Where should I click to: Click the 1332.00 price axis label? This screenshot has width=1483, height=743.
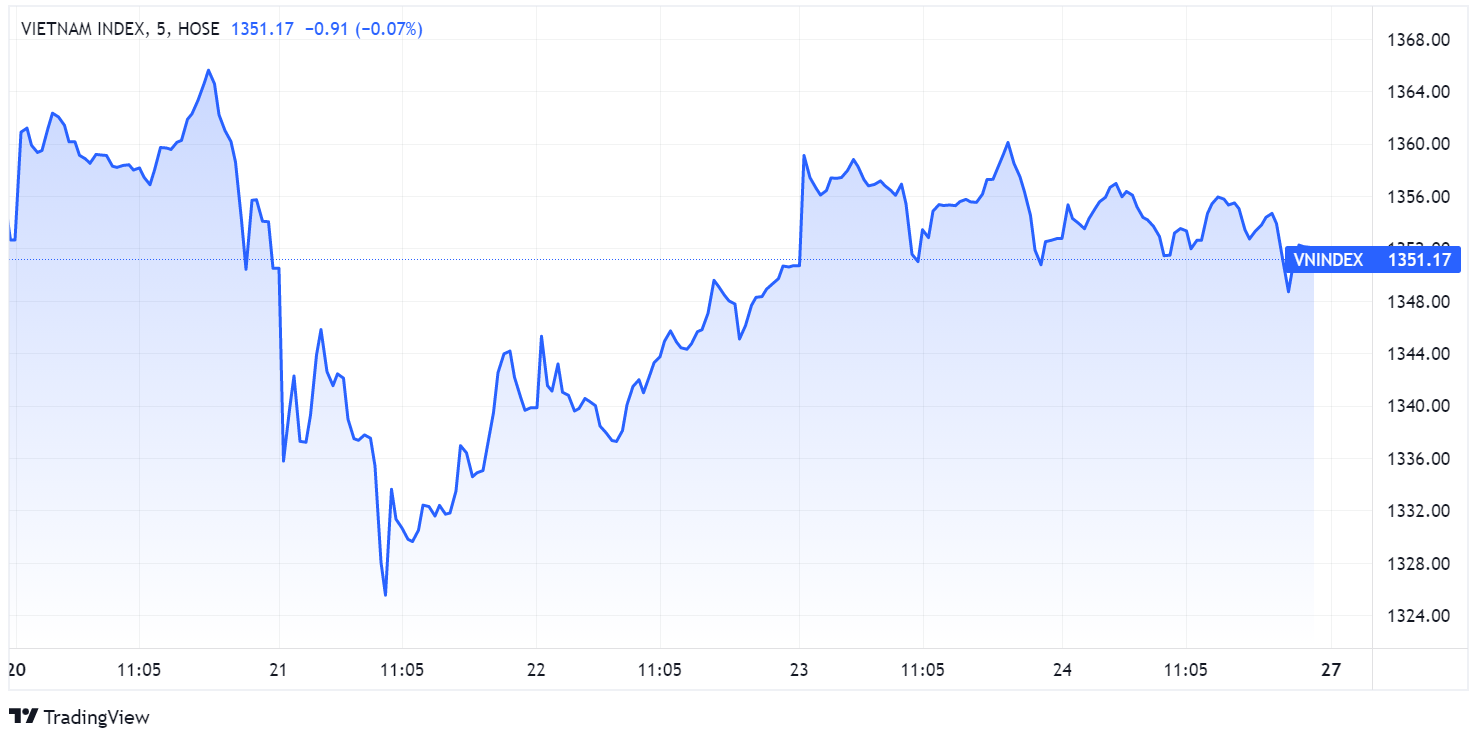coord(1421,511)
